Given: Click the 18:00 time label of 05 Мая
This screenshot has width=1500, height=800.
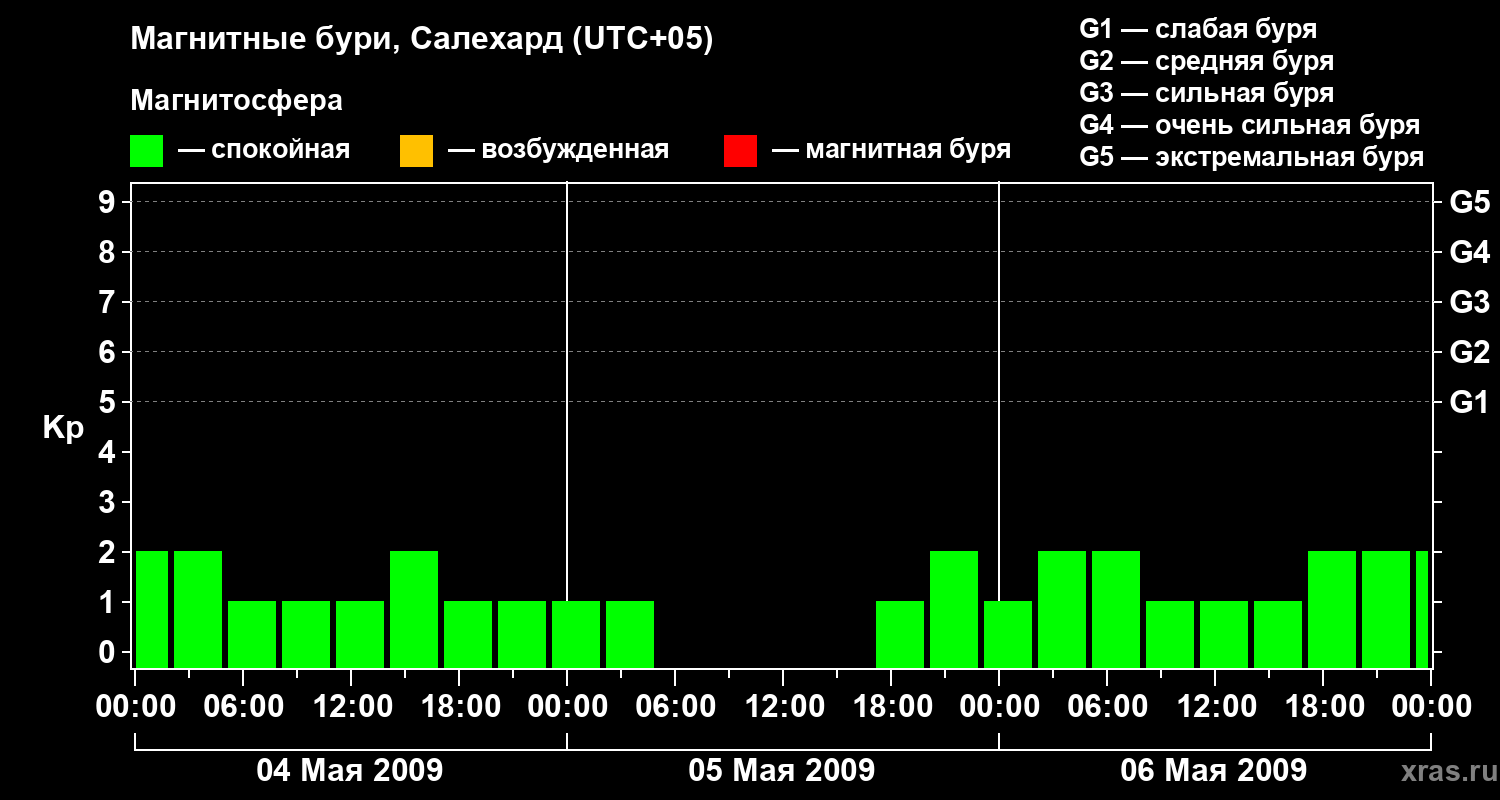Looking at the screenshot, I should pos(891,707).
